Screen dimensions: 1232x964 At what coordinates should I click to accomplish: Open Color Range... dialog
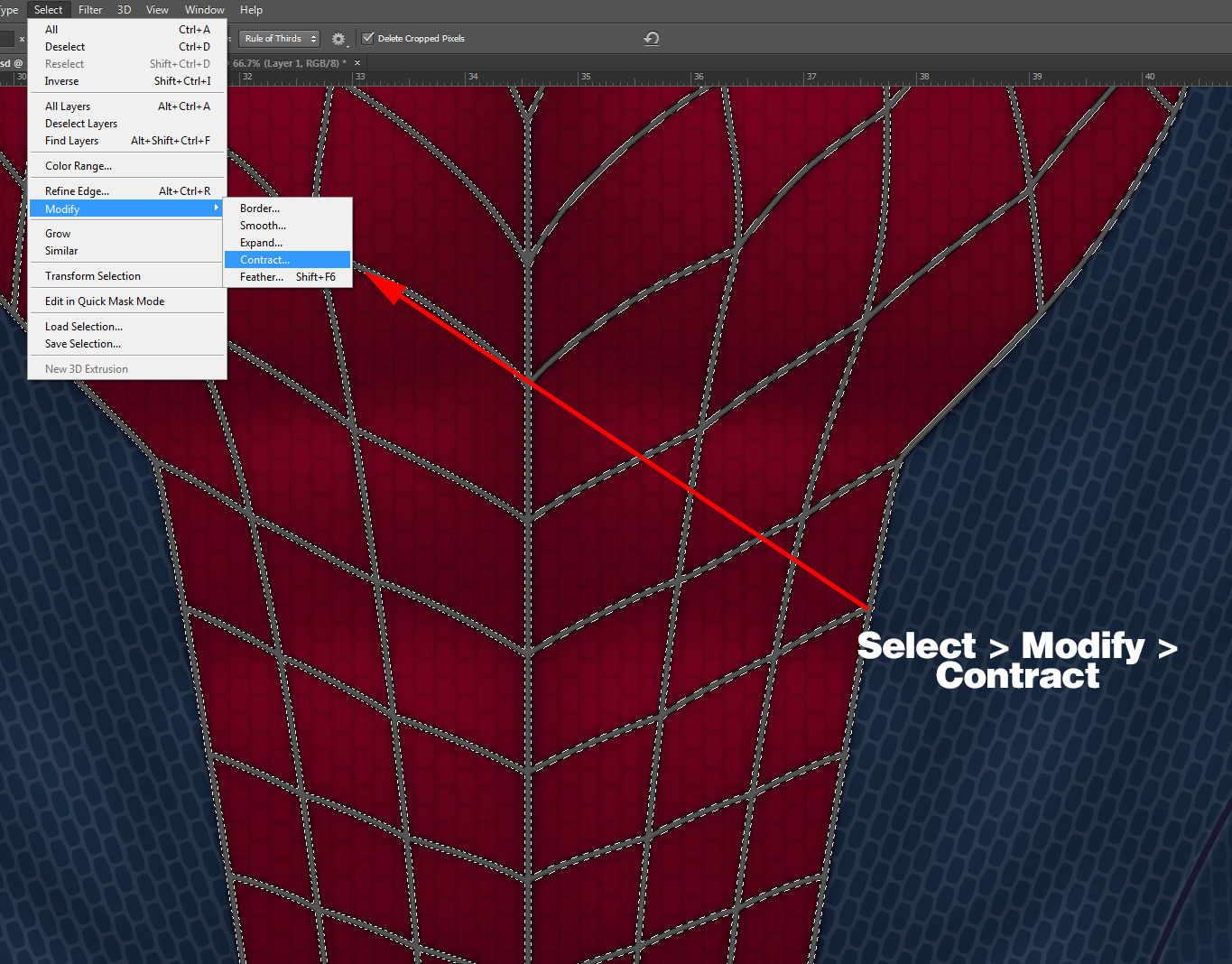[127, 166]
